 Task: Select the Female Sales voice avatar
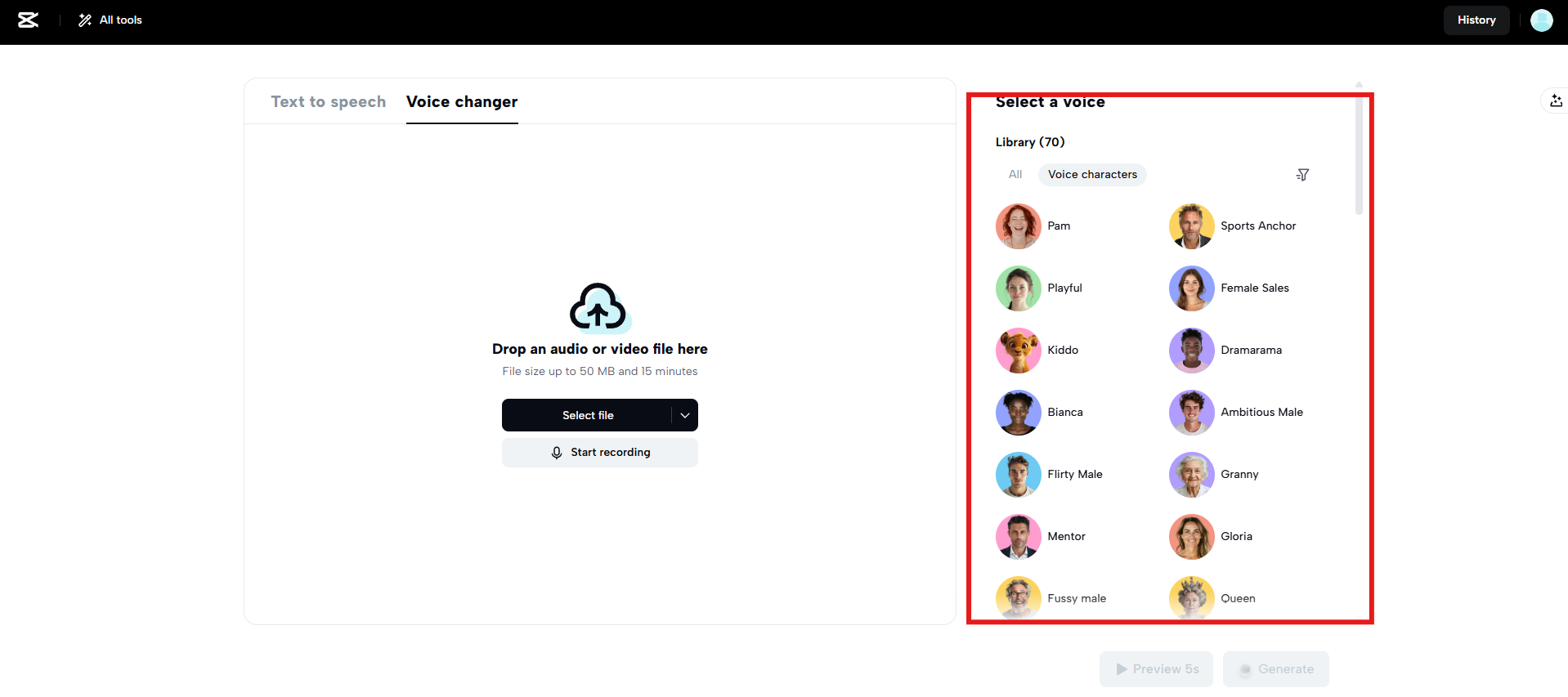(x=1192, y=288)
